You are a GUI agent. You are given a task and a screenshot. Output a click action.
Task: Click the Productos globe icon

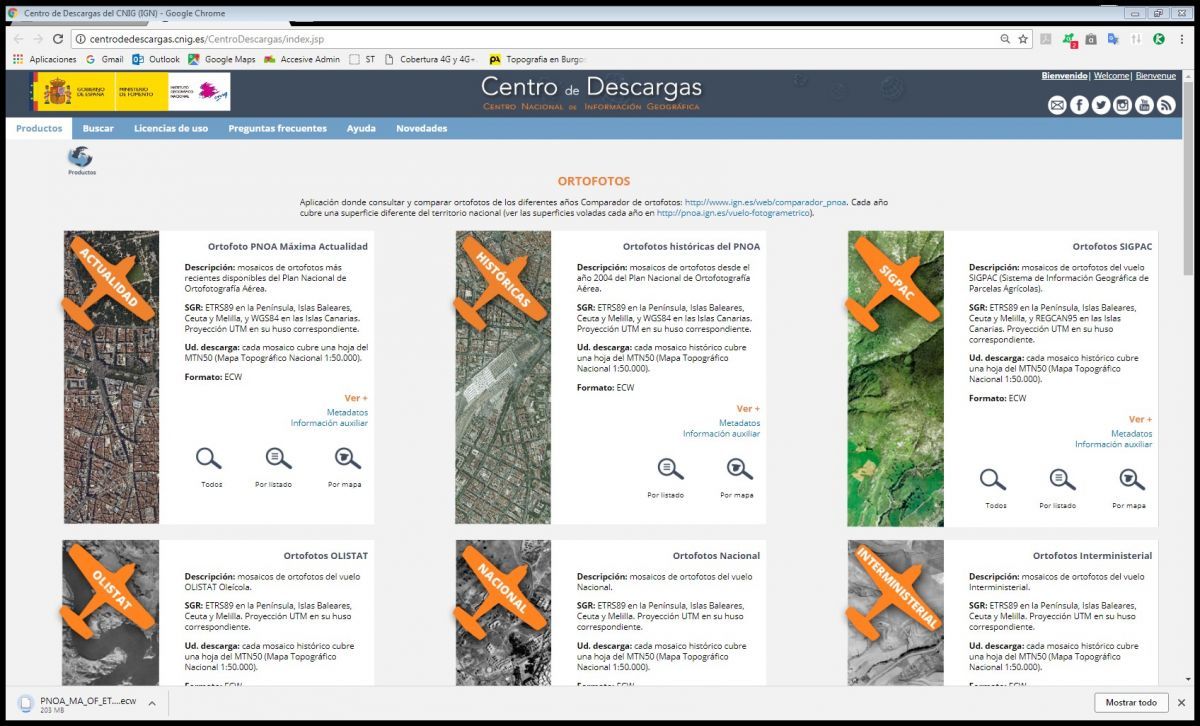tap(81, 157)
